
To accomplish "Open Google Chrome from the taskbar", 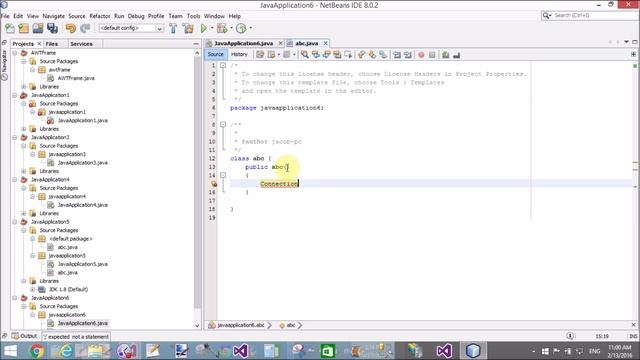I will (36, 351).
